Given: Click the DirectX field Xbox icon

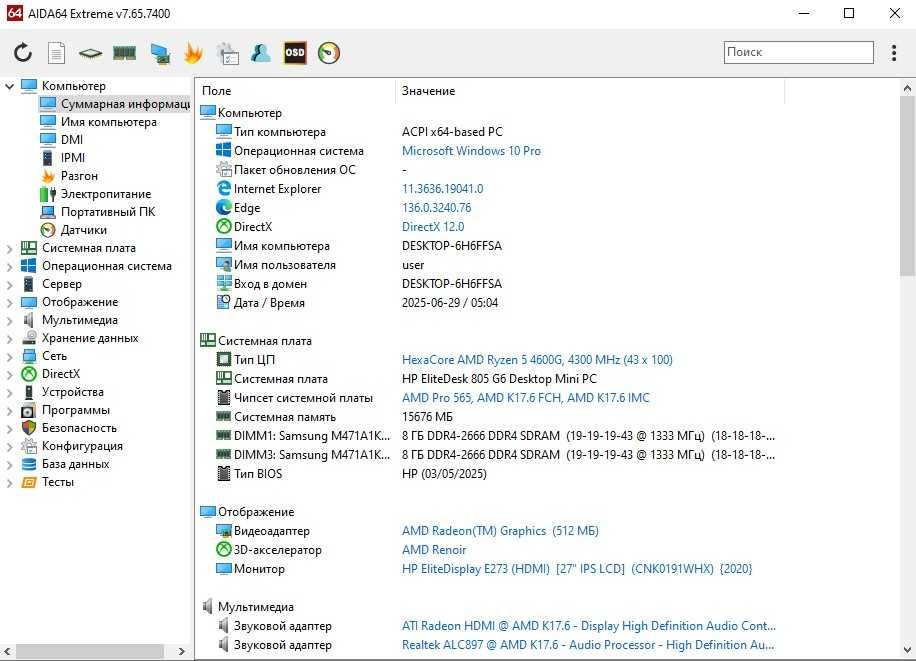Looking at the screenshot, I should (223, 226).
